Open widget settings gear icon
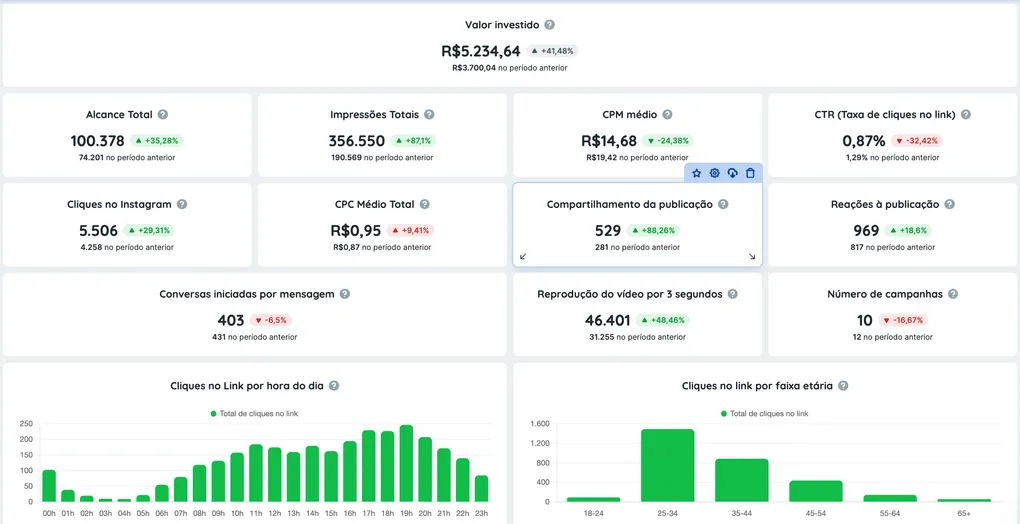Screen dimensions: 1020x524 (x=714, y=173)
